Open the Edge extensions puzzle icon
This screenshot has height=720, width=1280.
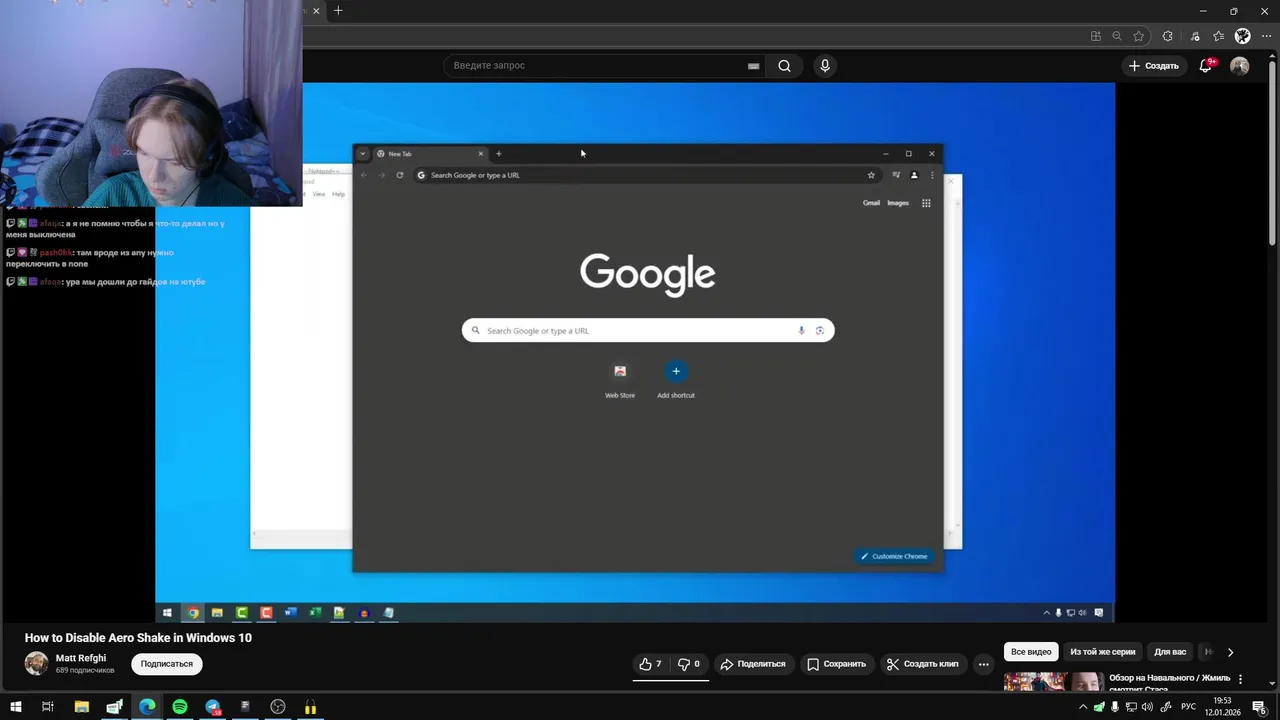tap(1167, 36)
